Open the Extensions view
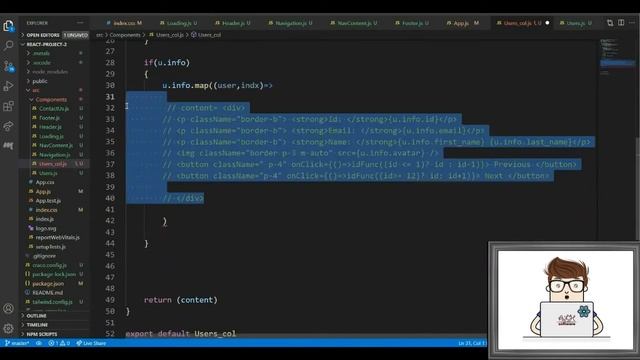This screenshot has height=360, width=640. coord(9,106)
